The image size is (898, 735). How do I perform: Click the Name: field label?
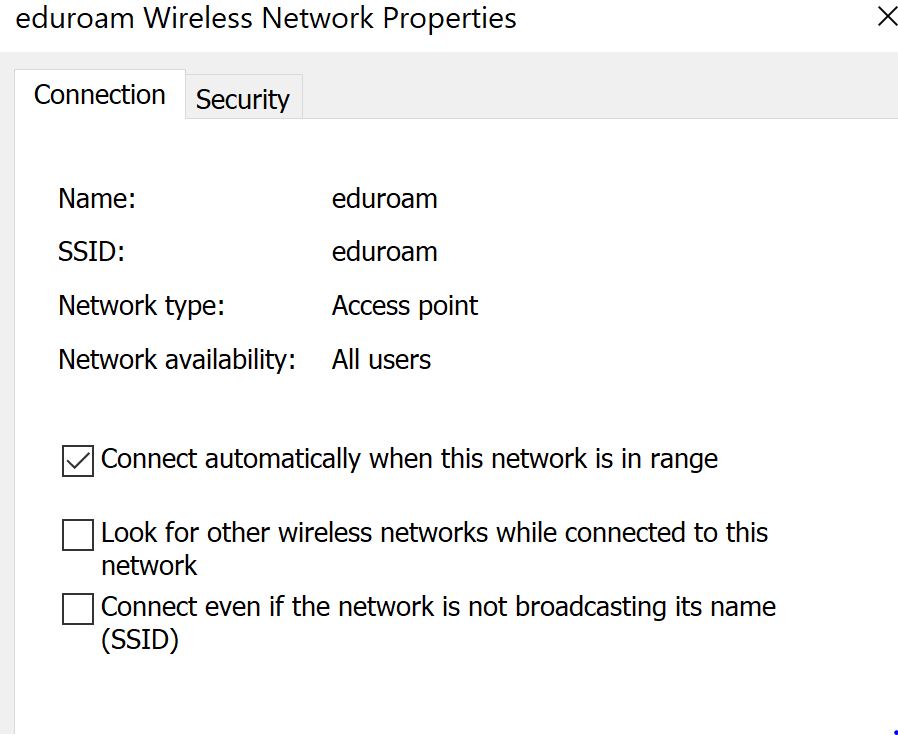tap(96, 198)
